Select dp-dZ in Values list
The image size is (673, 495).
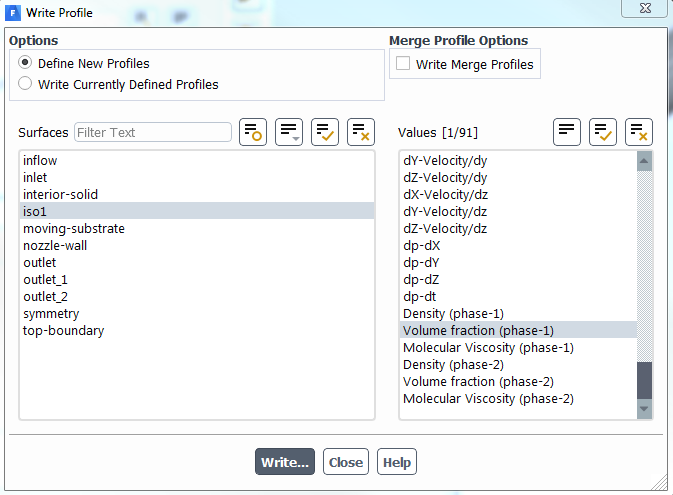pyautogui.click(x=518, y=279)
